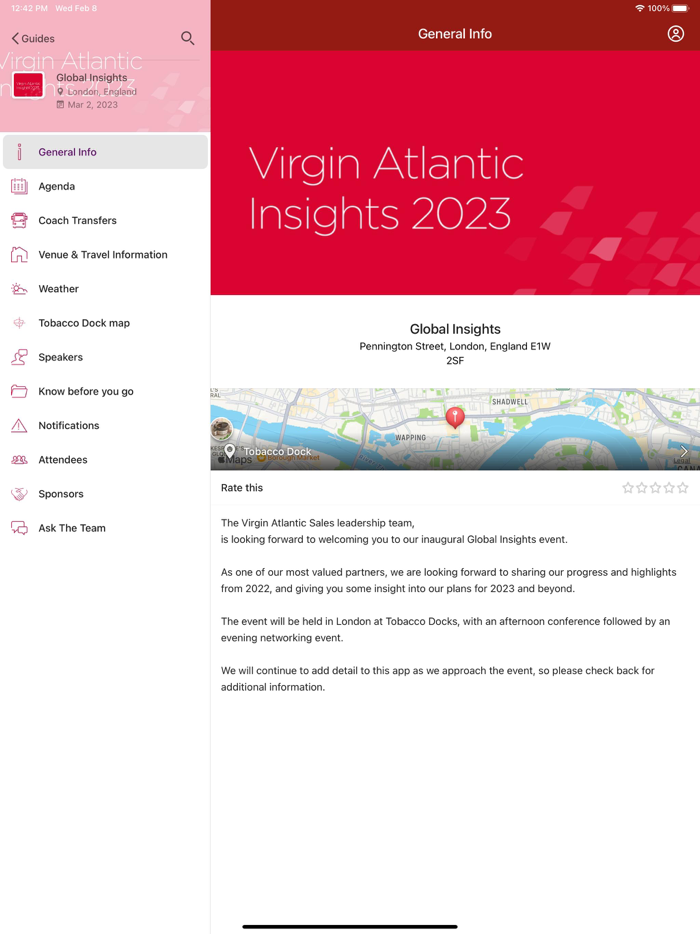
Task: Open Ask The Team section
Action: [x=105, y=528]
